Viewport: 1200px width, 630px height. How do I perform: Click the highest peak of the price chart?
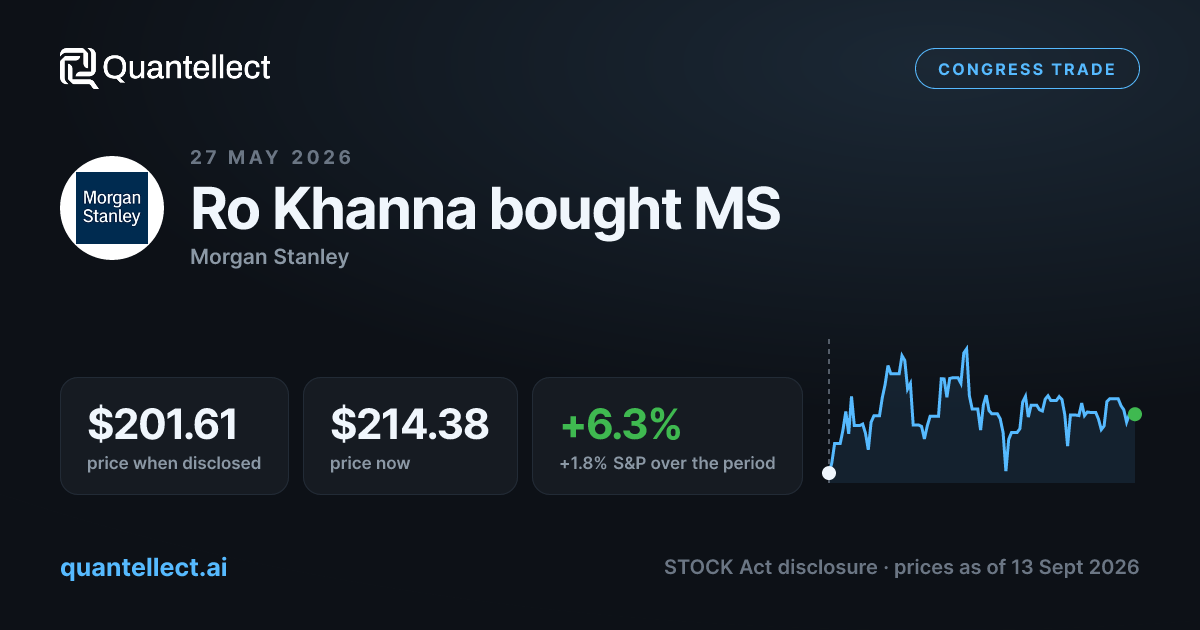(967, 349)
